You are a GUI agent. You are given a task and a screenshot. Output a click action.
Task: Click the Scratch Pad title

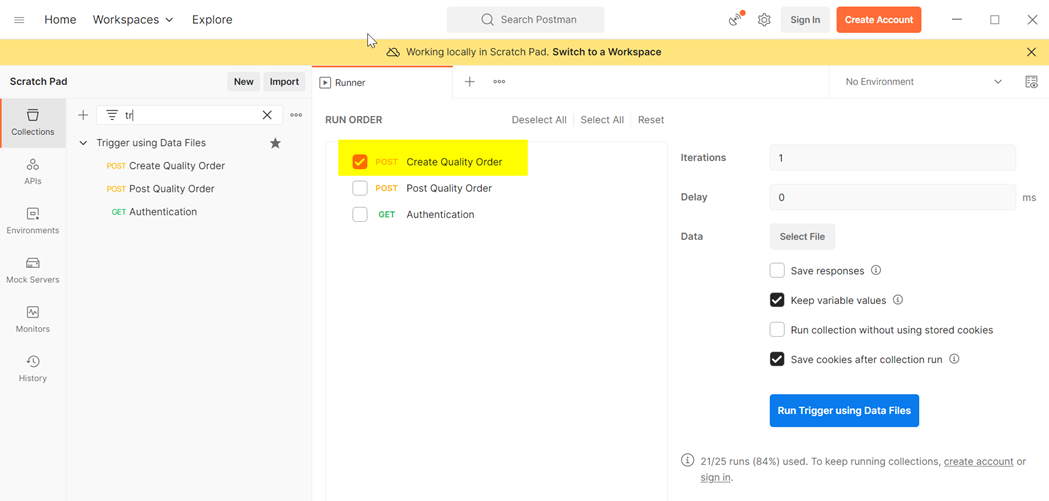coord(39,82)
